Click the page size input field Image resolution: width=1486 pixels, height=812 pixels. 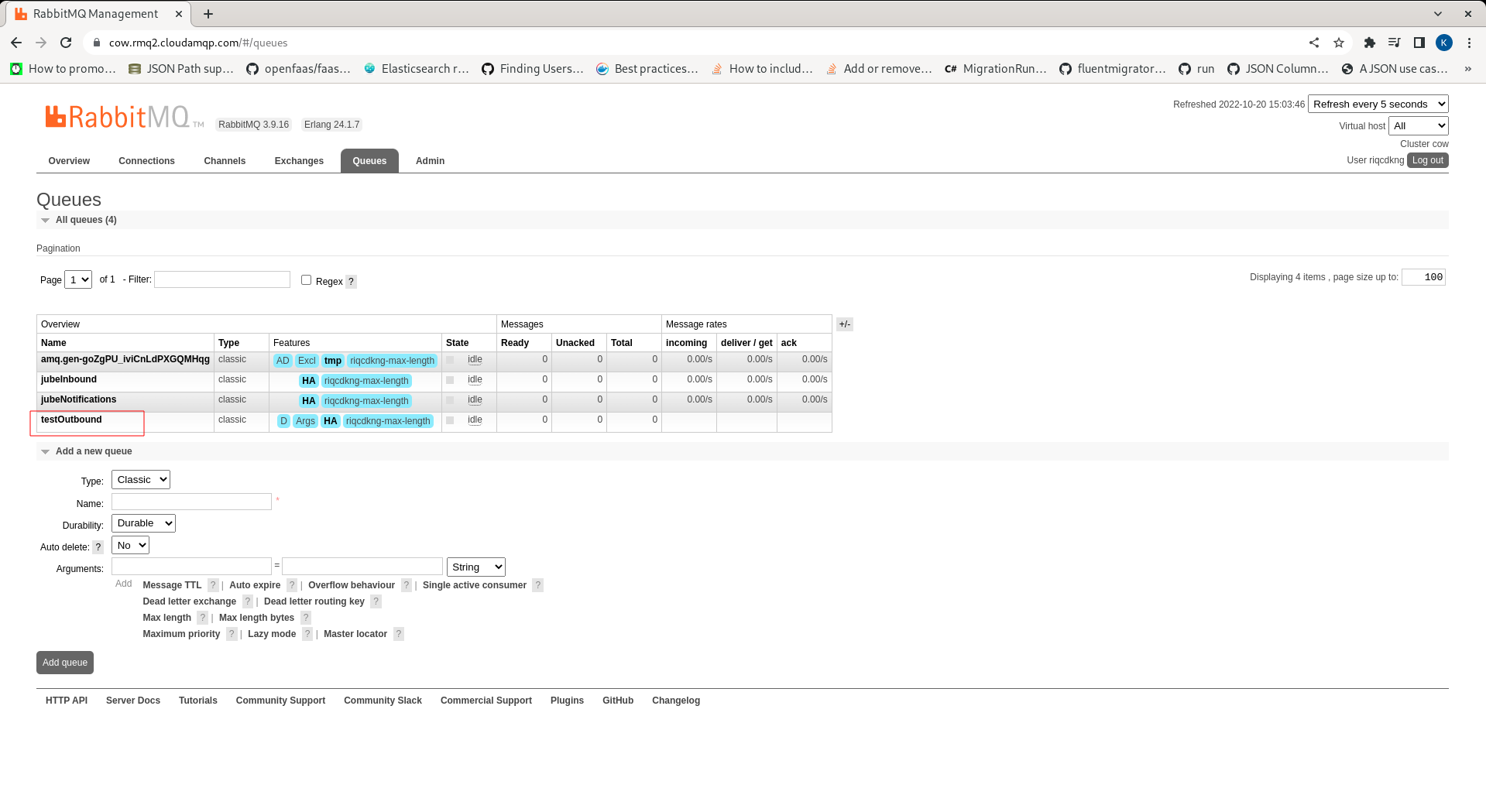[x=1423, y=277]
